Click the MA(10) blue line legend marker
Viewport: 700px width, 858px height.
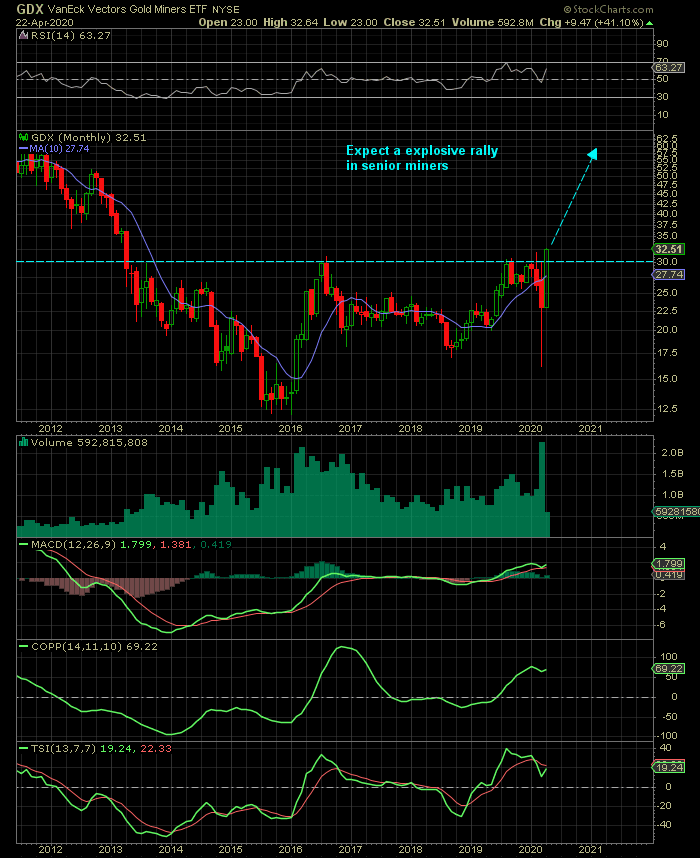coord(23,148)
